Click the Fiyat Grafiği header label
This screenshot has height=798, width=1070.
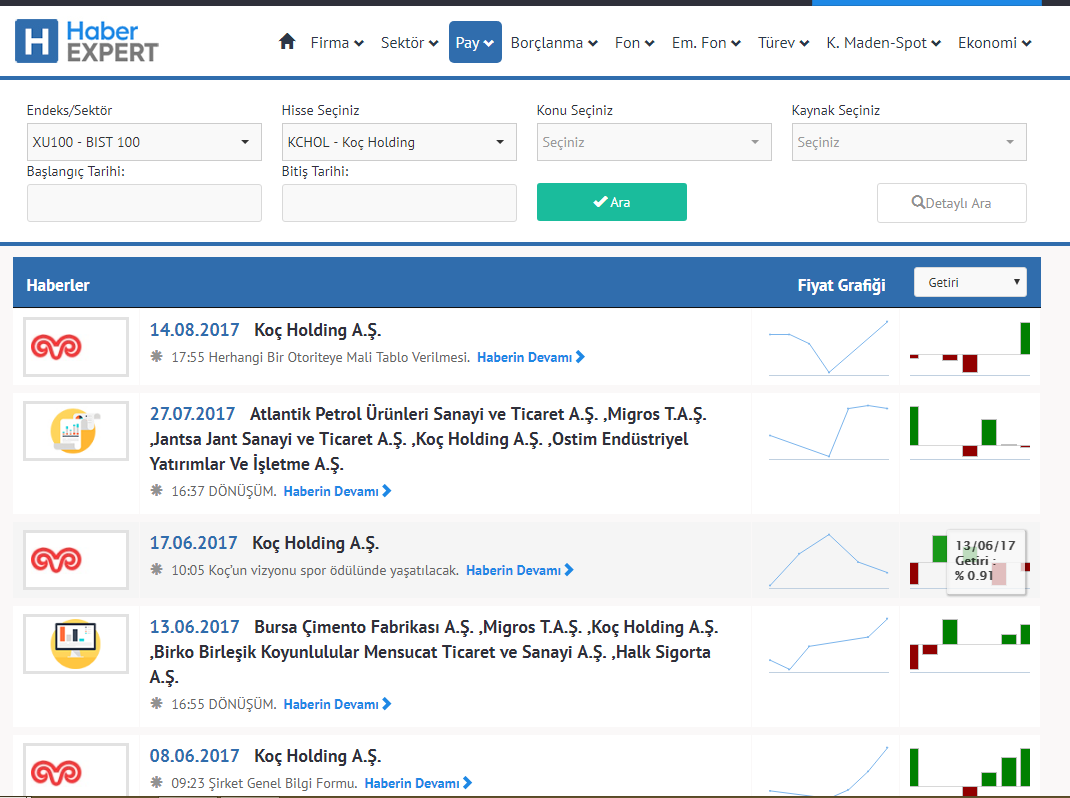(x=841, y=285)
